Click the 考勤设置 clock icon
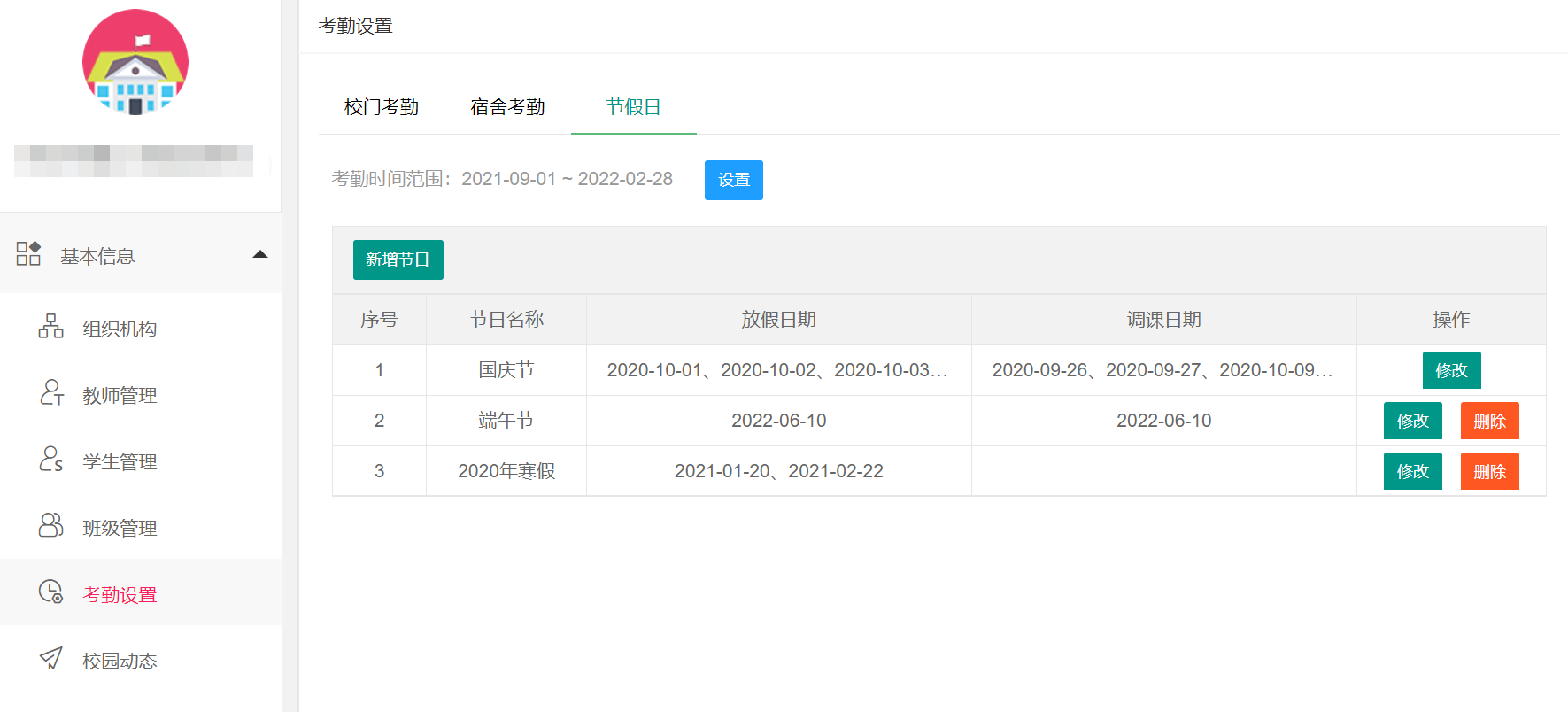 (51, 592)
